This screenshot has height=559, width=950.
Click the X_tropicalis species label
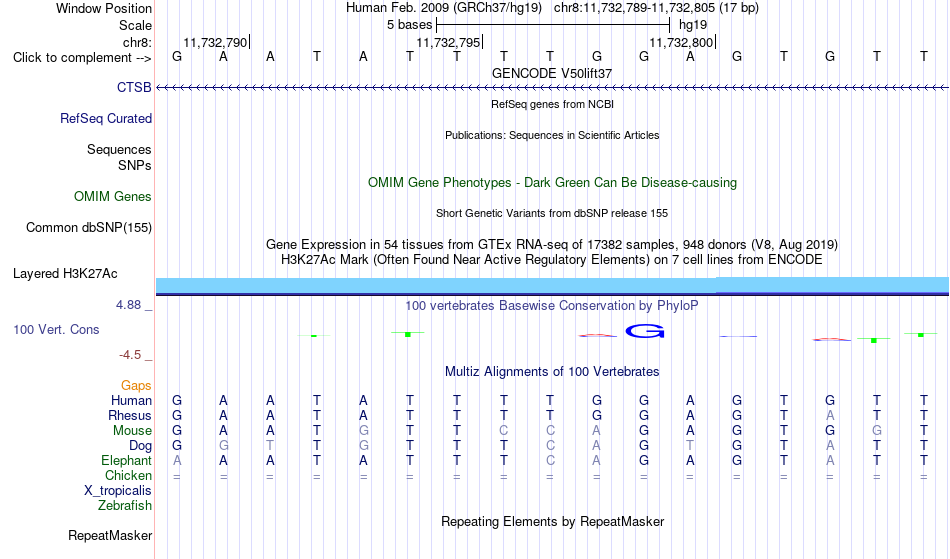coord(118,491)
